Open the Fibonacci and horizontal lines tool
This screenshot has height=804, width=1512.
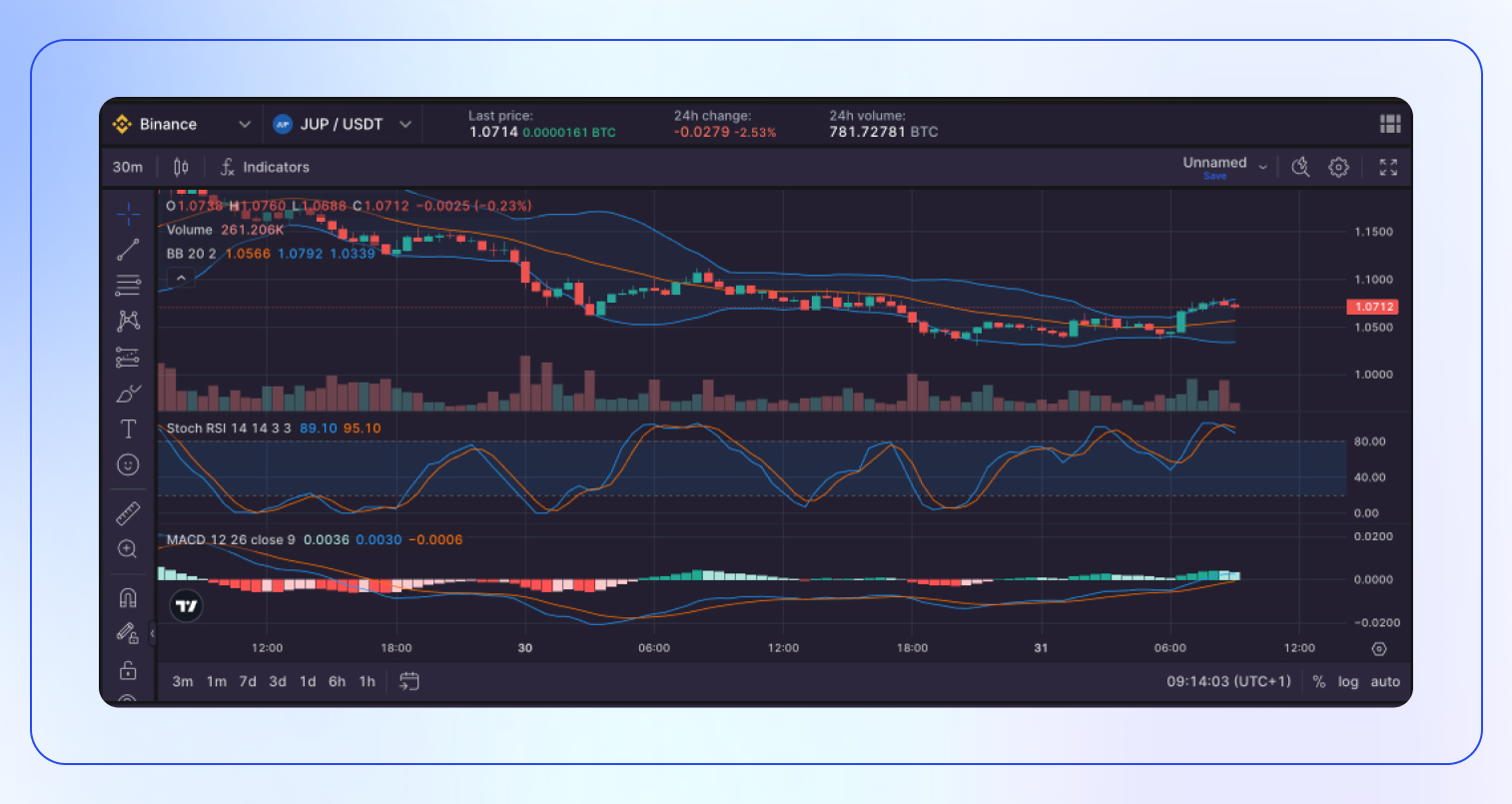pos(128,286)
